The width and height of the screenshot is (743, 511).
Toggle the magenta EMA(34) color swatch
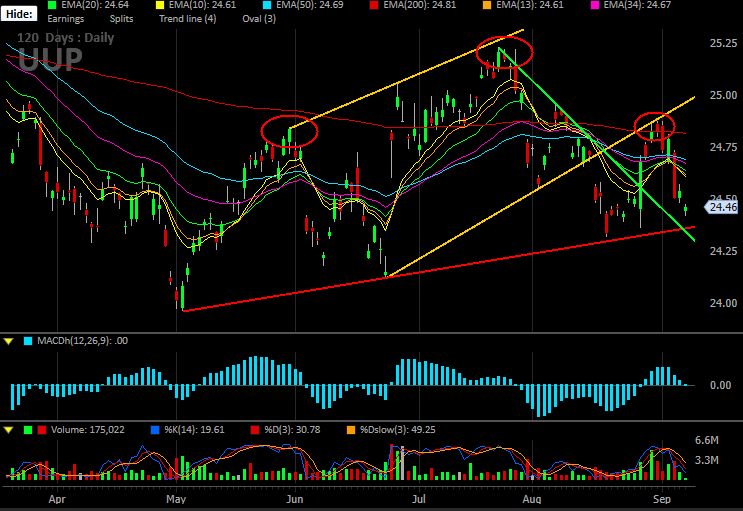594,5
